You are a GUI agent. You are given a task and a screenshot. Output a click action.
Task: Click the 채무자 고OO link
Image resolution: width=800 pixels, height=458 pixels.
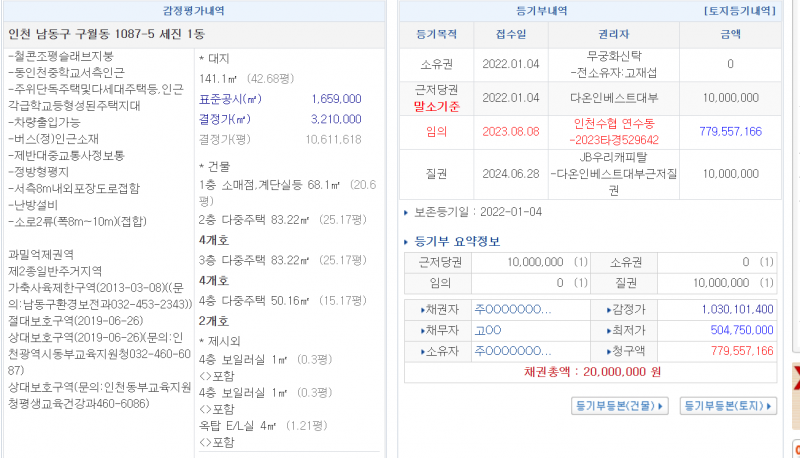487,330
